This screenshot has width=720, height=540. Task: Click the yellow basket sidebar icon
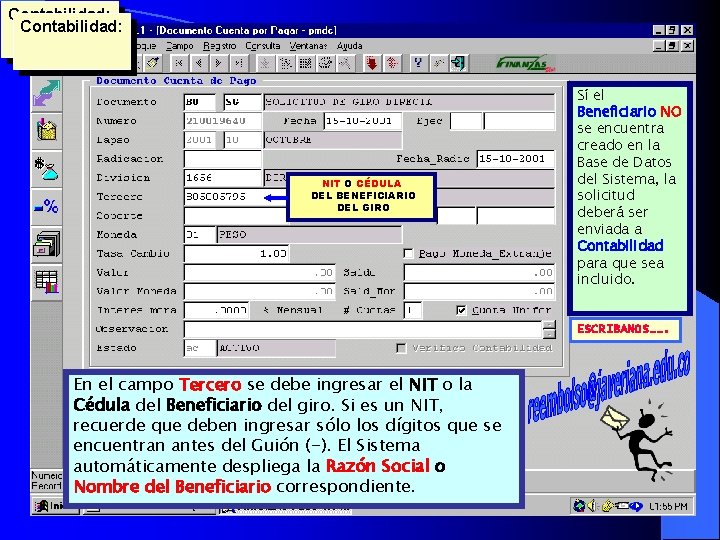click(x=46, y=130)
